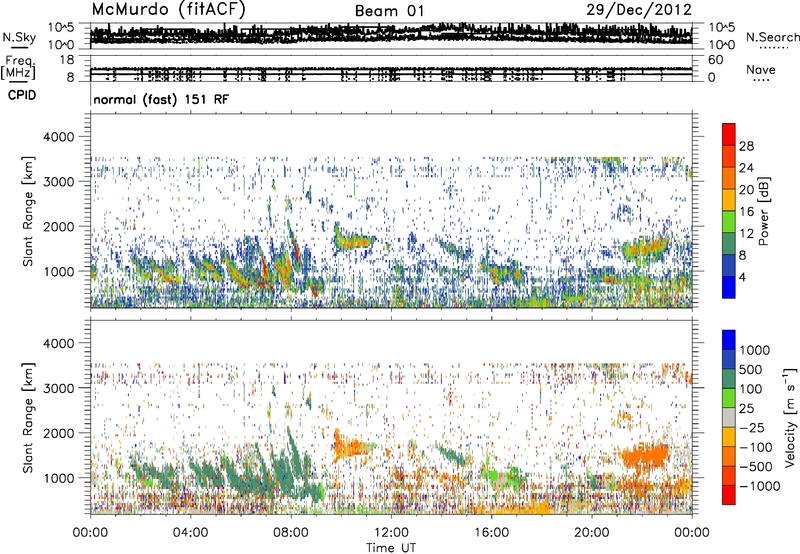Viewport: 800px width, 554px height.
Task: Click the McMurdo (fitACF) title text
Action: [168, 10]
